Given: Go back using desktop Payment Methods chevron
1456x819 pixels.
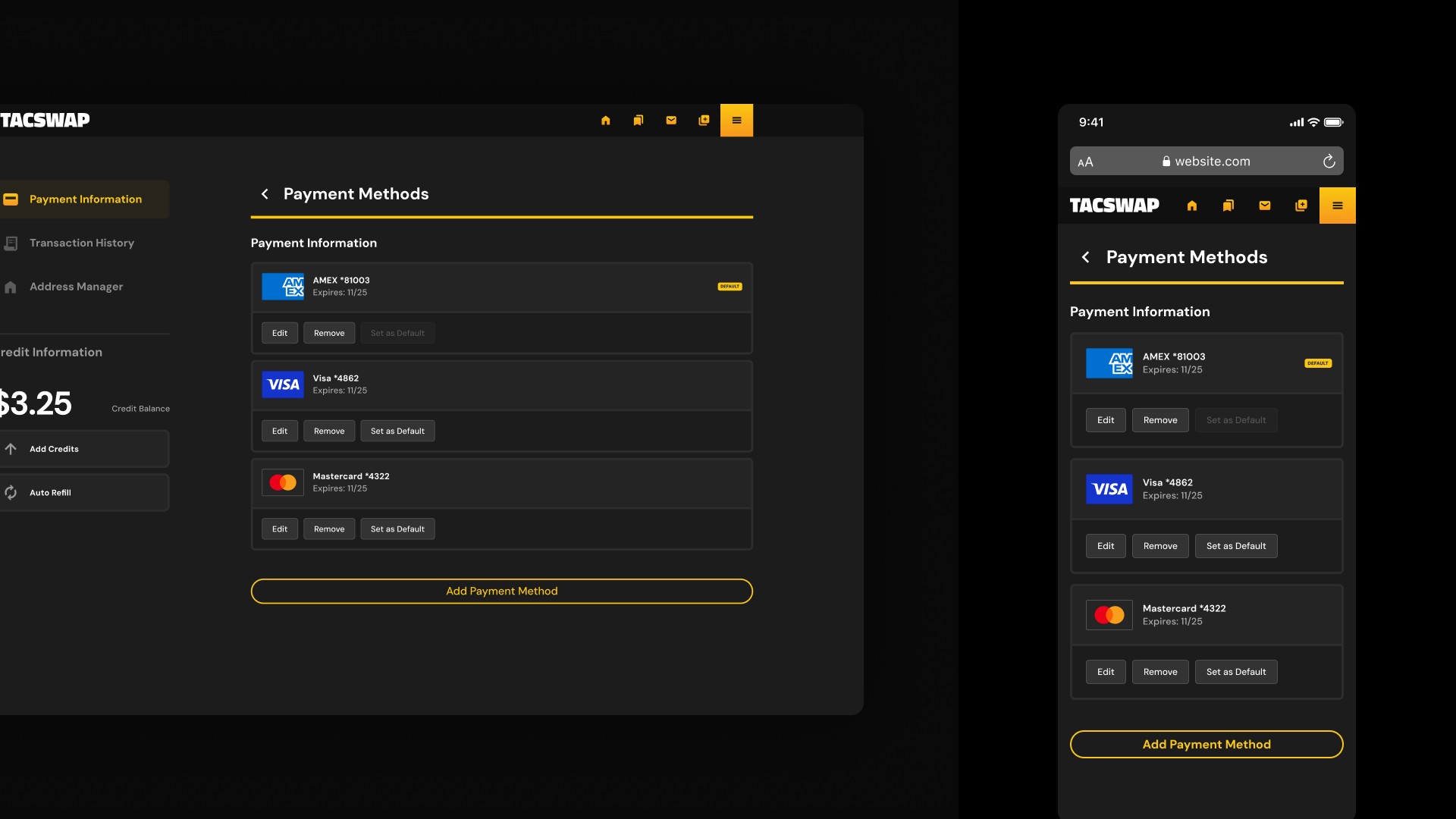Looking at the screenshot, I should tap(265, 194).
